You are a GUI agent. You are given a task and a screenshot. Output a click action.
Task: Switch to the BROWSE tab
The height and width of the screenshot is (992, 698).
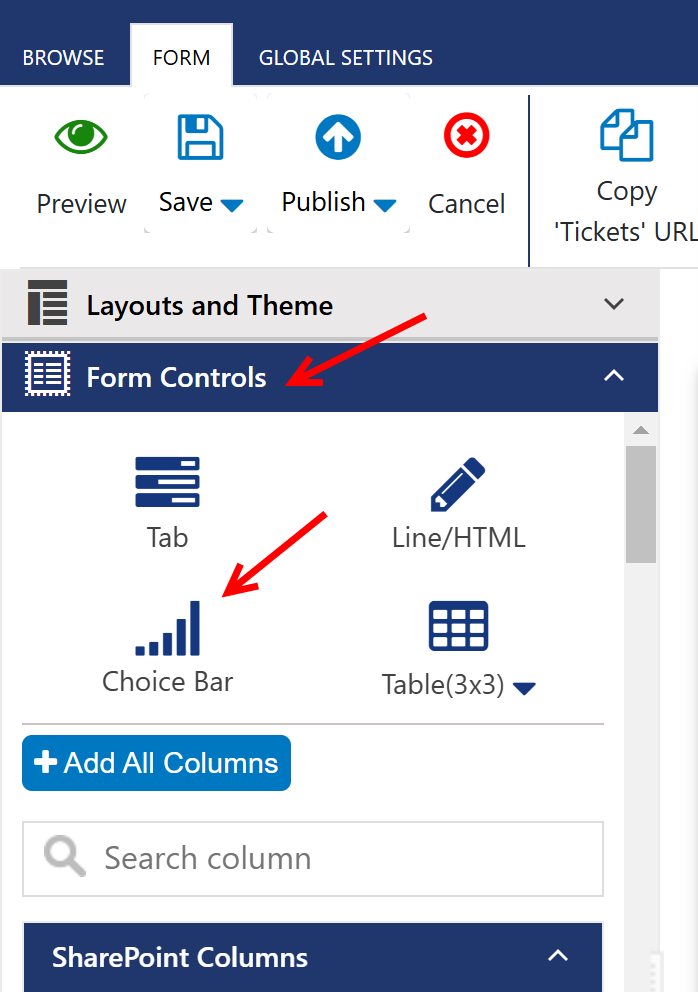pyautogui.click(x=64, y=58)
